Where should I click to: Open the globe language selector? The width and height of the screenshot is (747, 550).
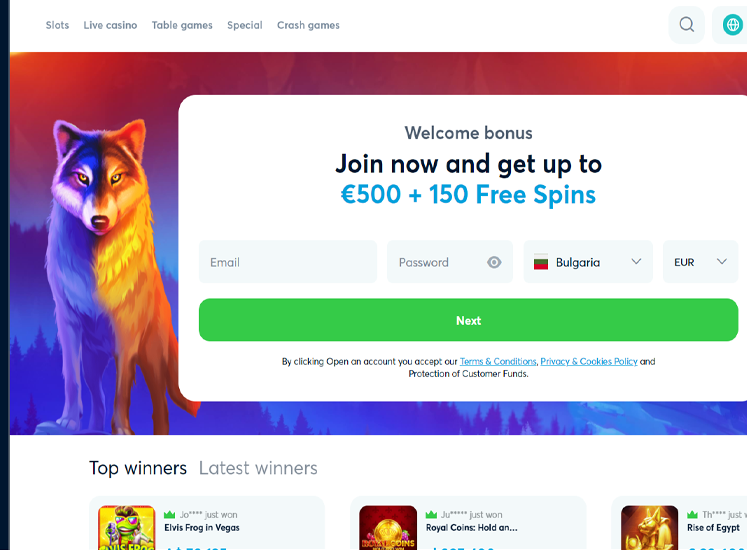pos(732,24)
